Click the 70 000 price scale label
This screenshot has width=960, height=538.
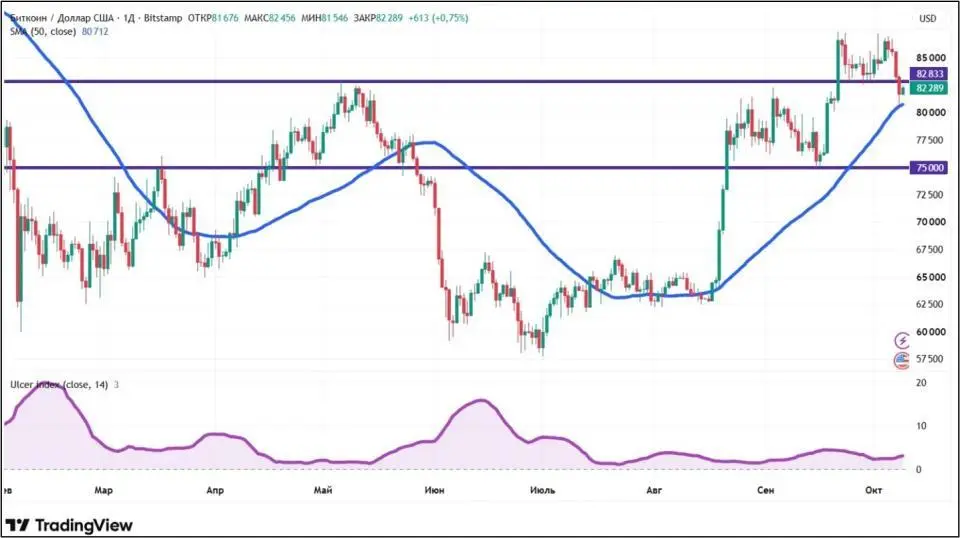(x=931, y=222)
